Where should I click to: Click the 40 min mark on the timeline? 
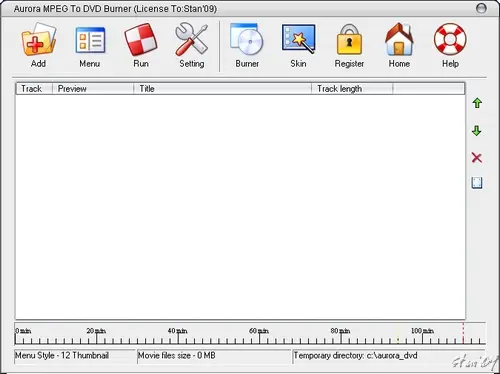178,331
